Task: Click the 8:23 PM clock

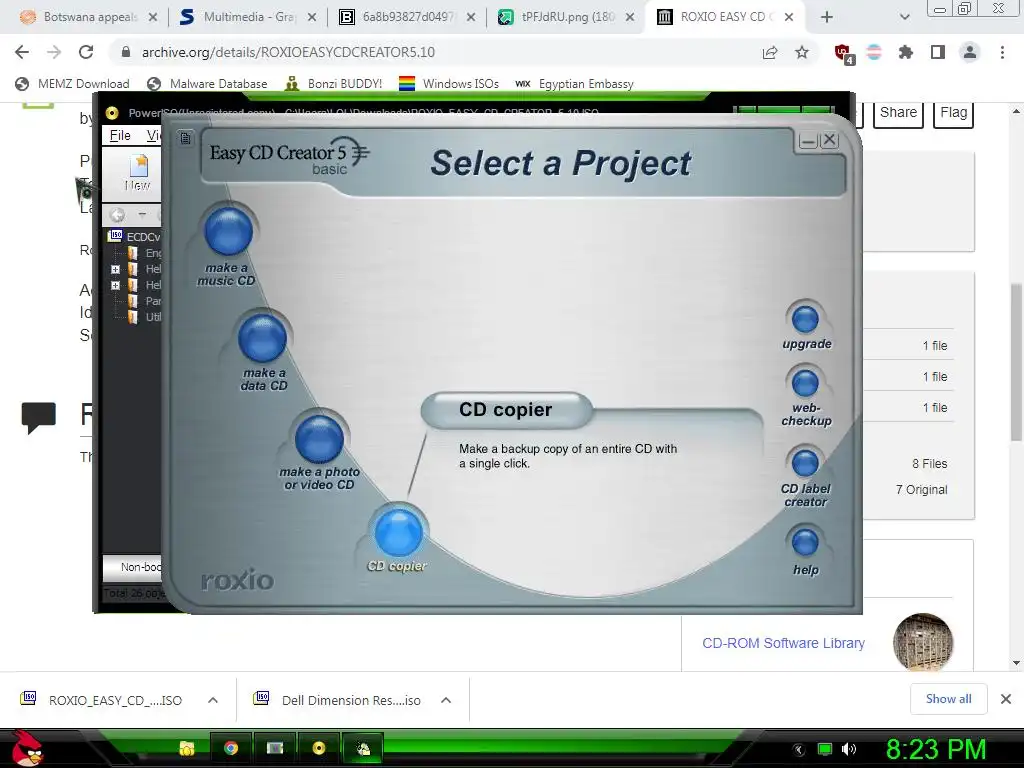Action: [x=936, y=749]
